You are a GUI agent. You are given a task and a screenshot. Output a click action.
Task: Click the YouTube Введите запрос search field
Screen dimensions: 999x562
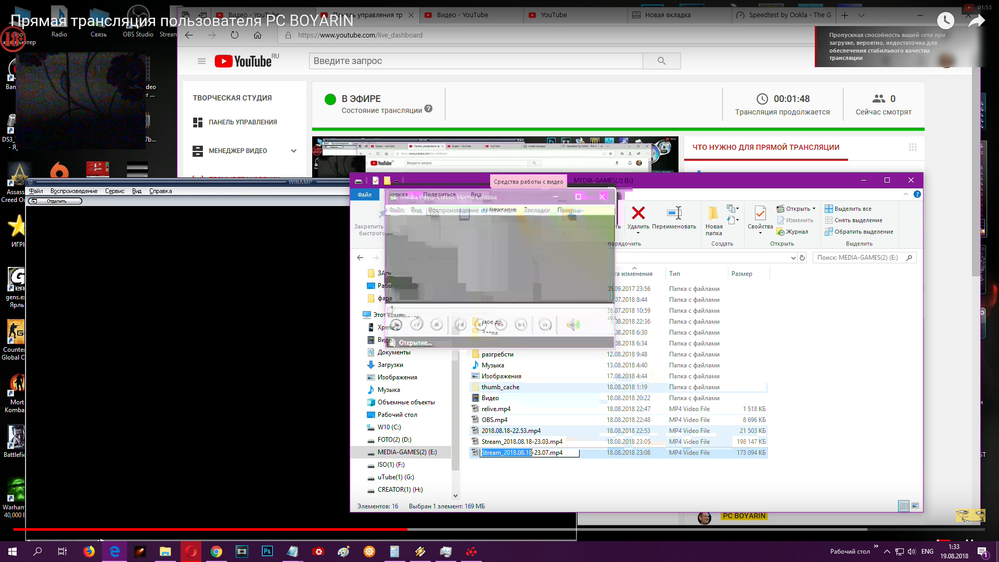coord(476,61)
